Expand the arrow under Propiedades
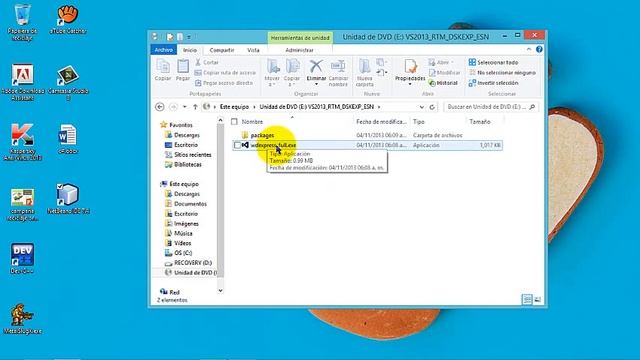 [410, 84]
